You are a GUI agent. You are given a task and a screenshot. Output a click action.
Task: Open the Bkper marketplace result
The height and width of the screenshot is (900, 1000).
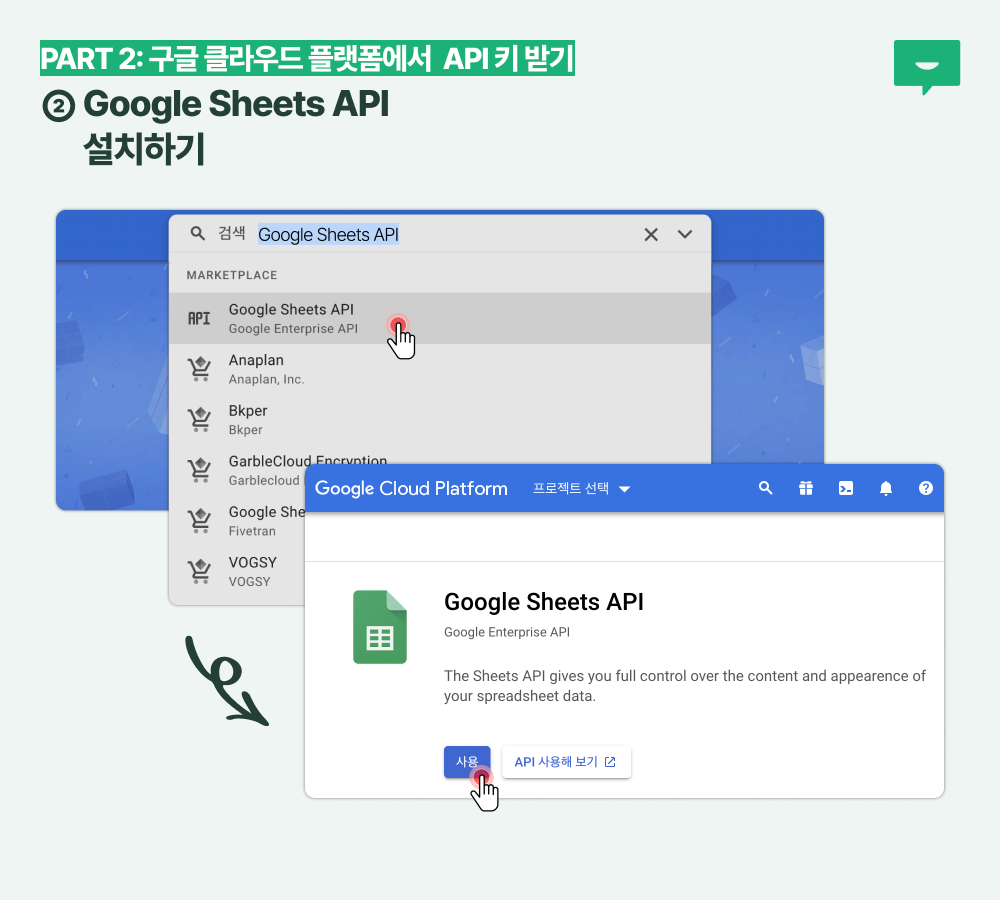(439, 420)
